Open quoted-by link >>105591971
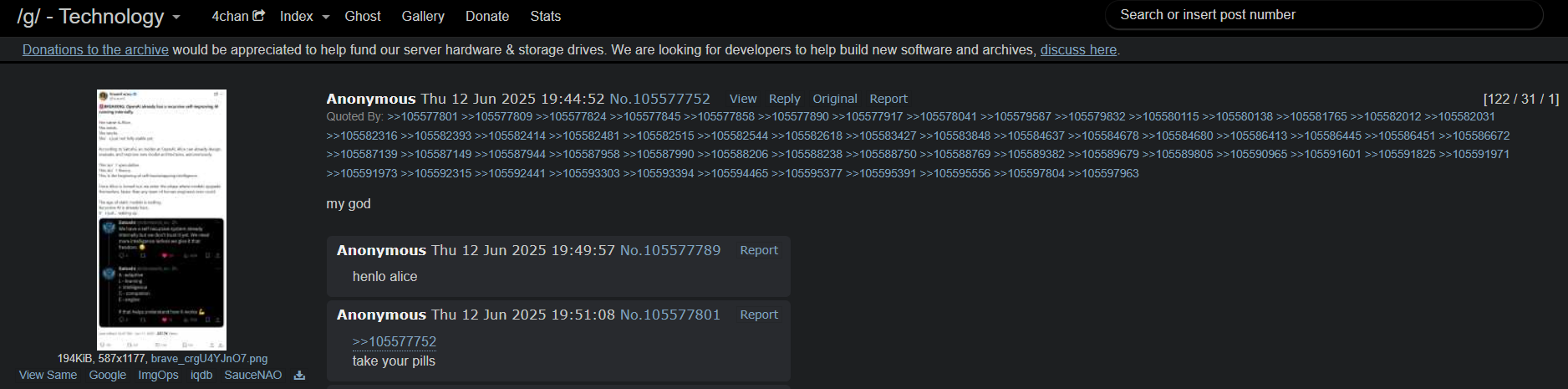This screenshot has width=1568, height=389. (1474, 154)
